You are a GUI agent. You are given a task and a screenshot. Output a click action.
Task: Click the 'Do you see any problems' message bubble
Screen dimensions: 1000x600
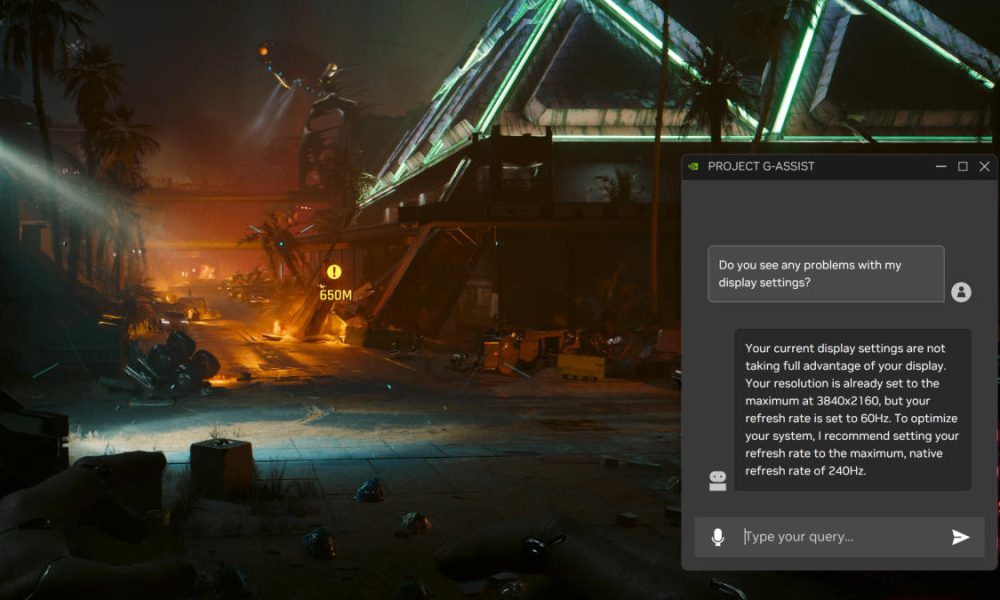point(825,273)
